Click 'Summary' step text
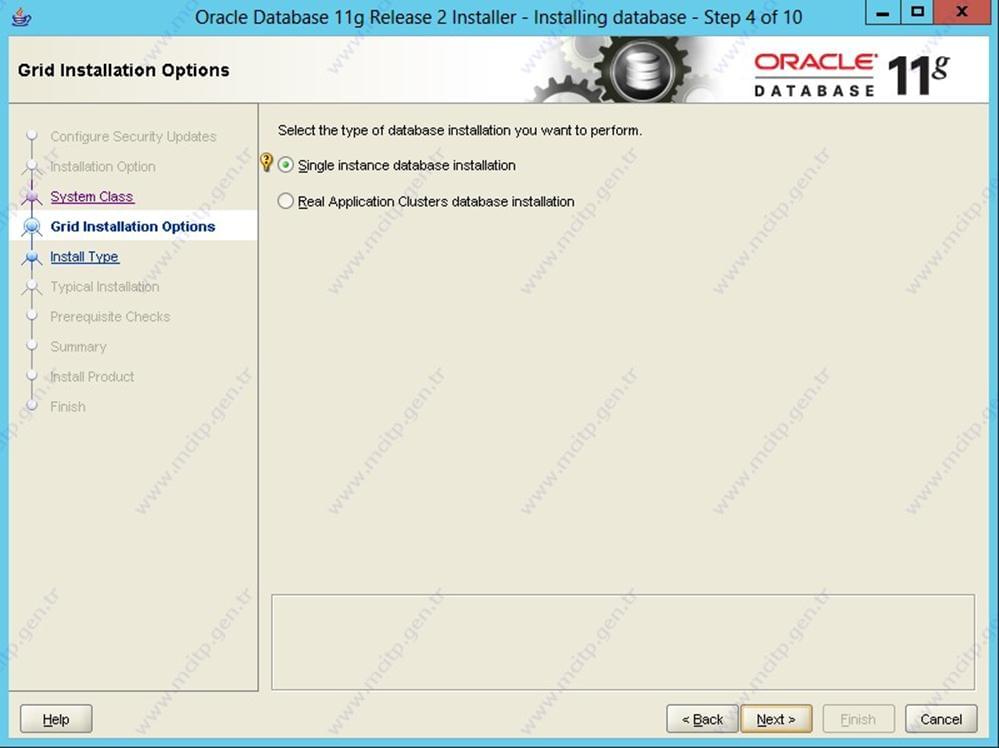The image size is (999, 748). (78, 347)
